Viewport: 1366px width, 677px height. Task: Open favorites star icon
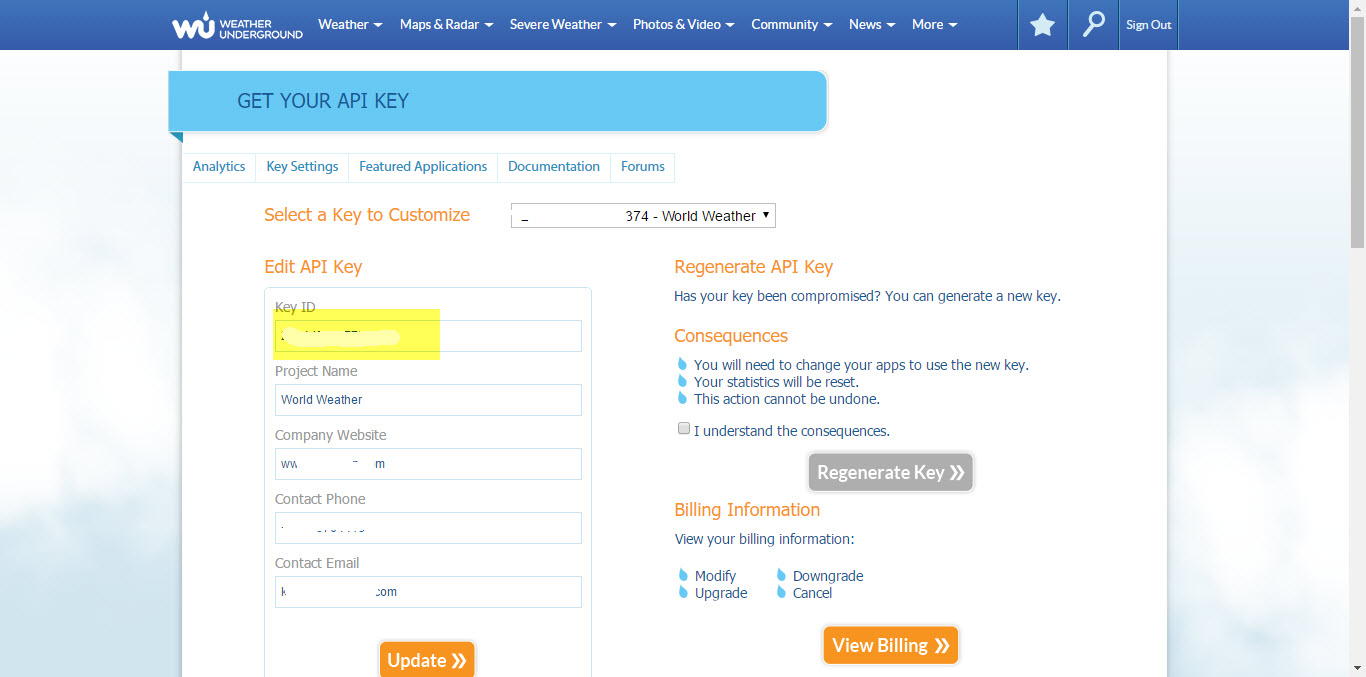[x=1043, y=25]
